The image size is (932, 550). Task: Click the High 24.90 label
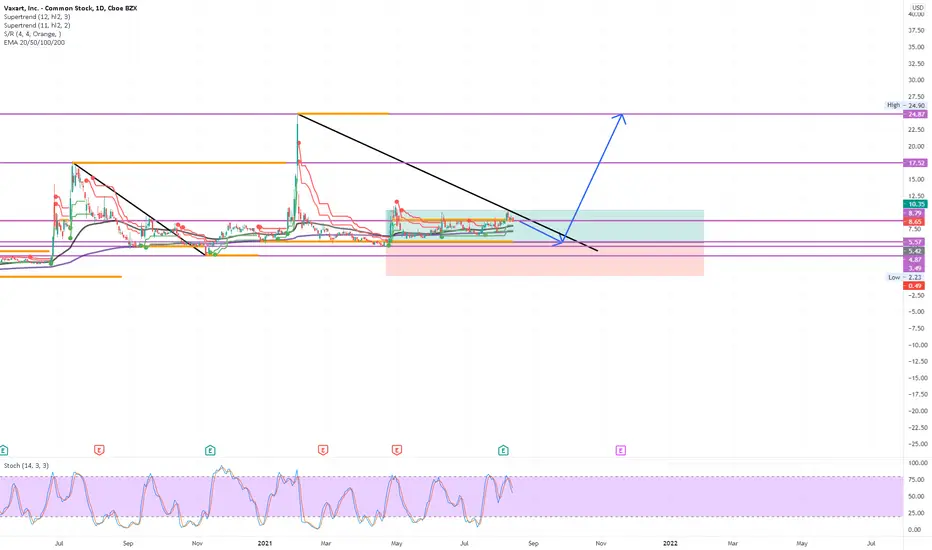point(906,105)
